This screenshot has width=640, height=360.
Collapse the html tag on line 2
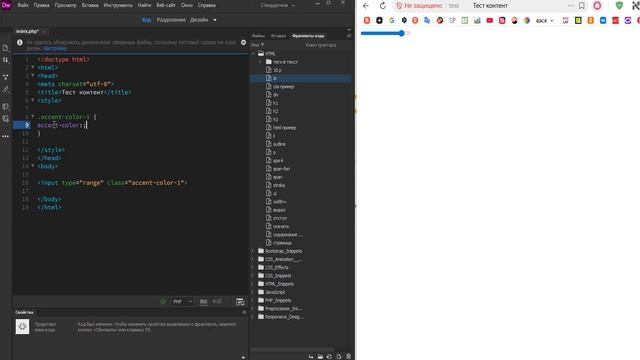tap(33, 67)
